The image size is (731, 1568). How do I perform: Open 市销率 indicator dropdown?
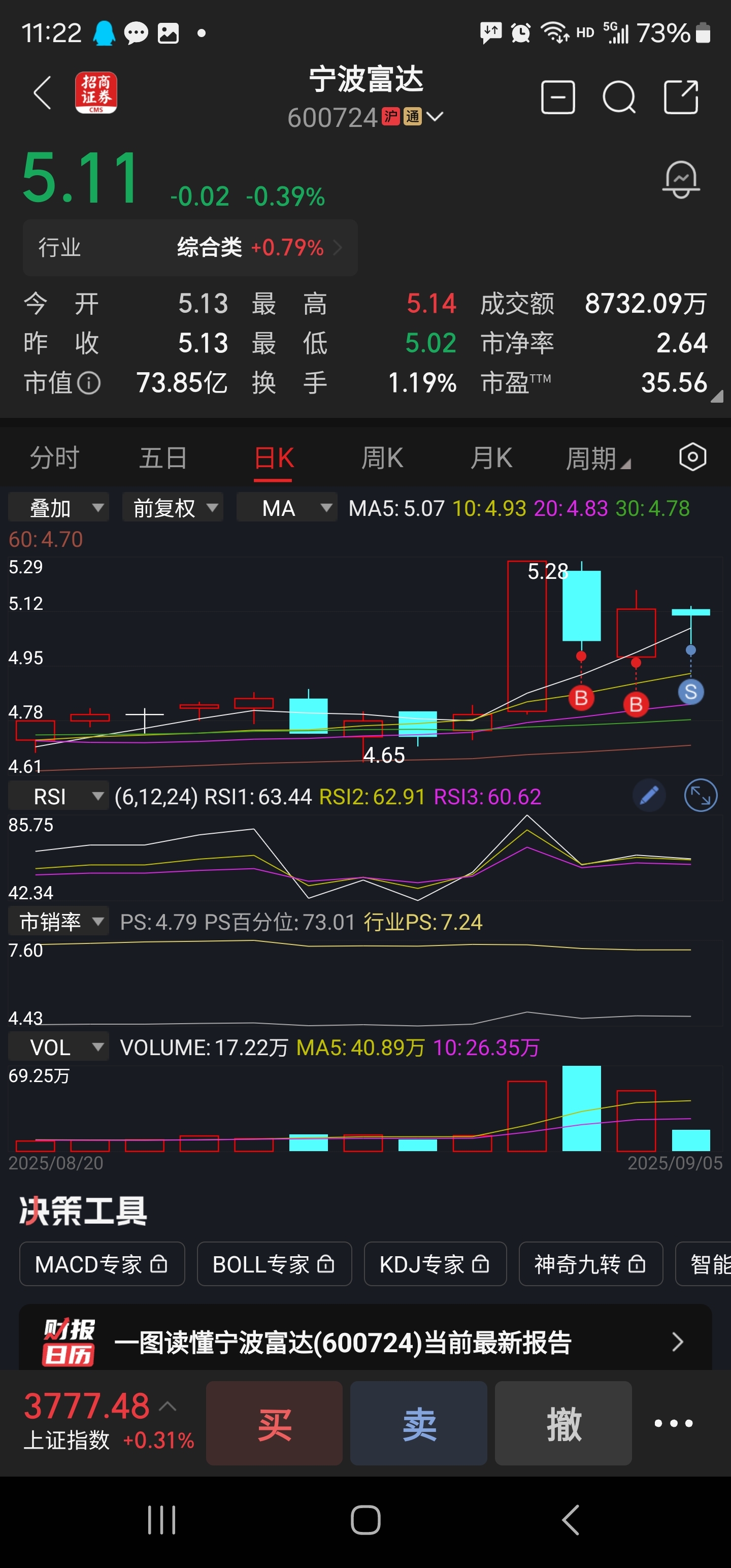pos(58,922)
